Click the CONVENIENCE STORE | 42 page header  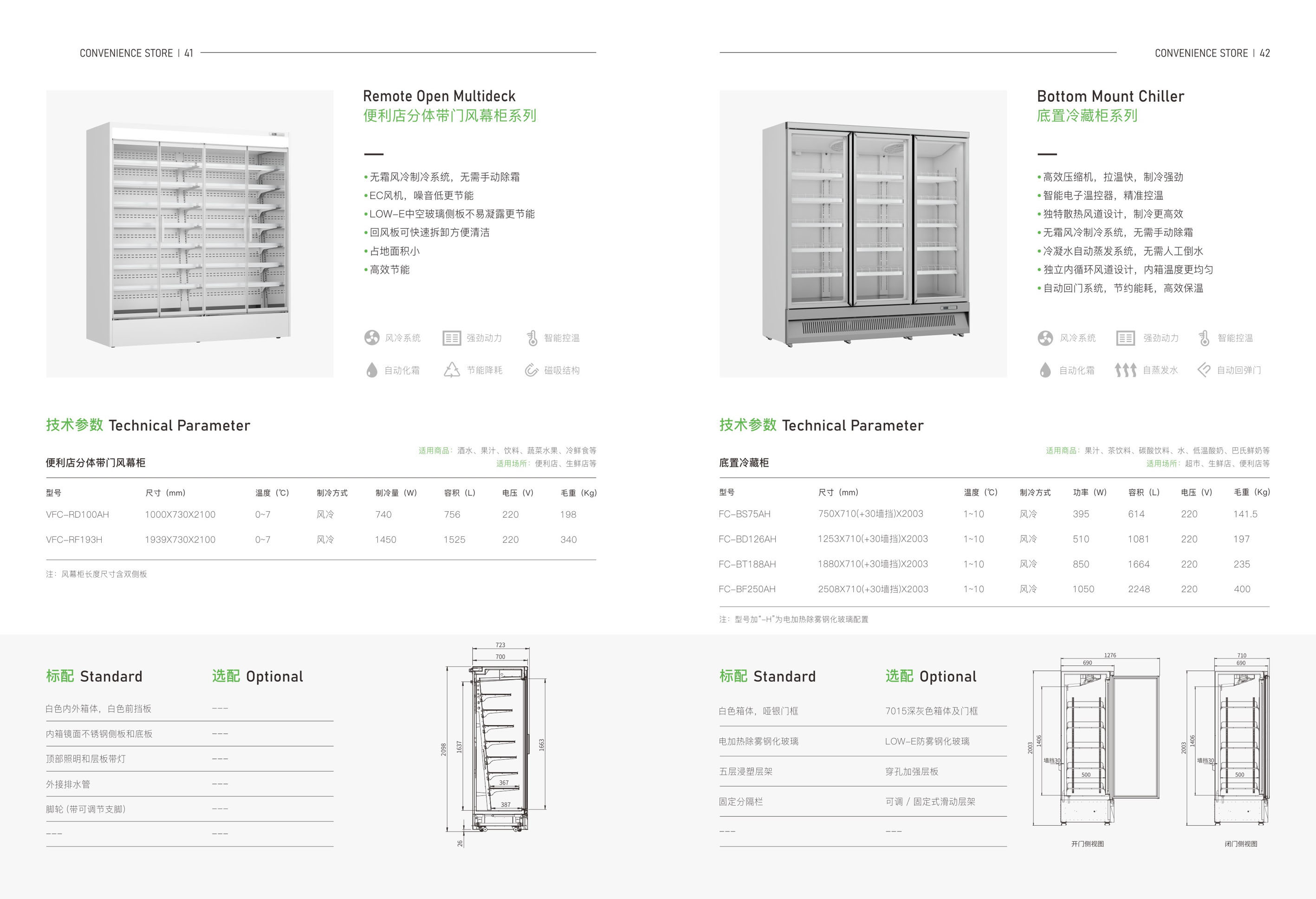(x=1212, y=53)
